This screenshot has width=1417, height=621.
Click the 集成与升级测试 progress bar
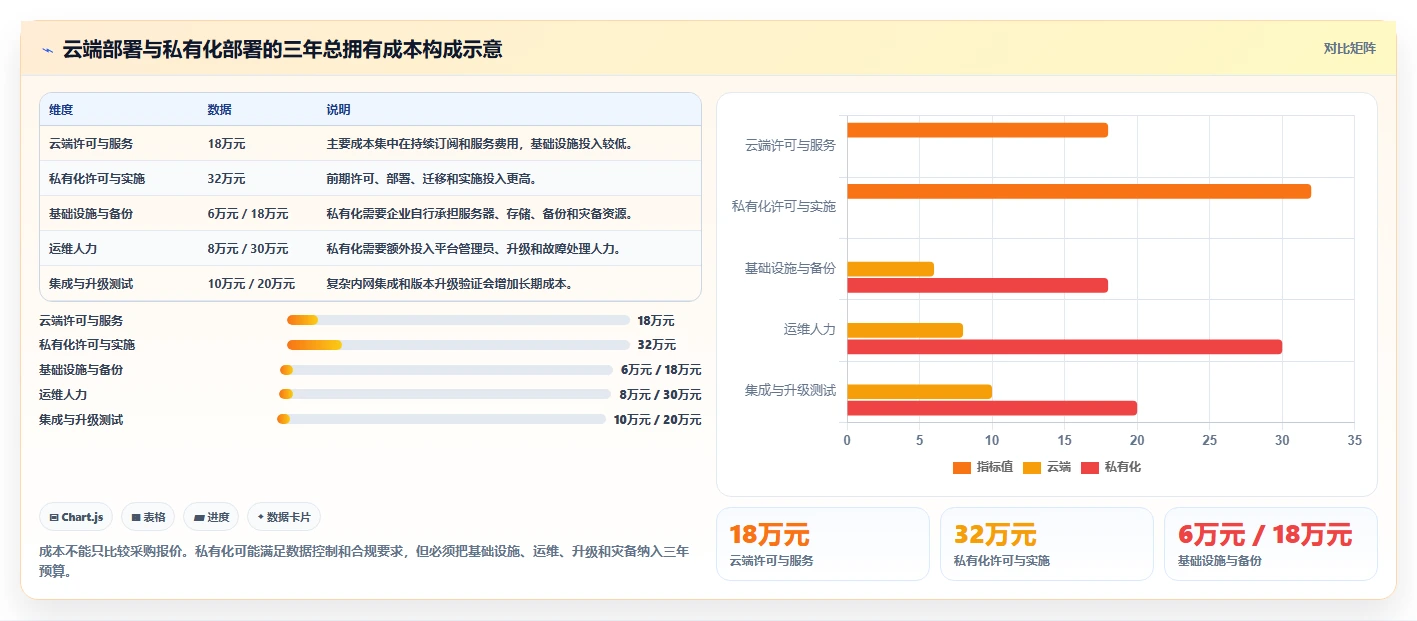coord(441,419)
